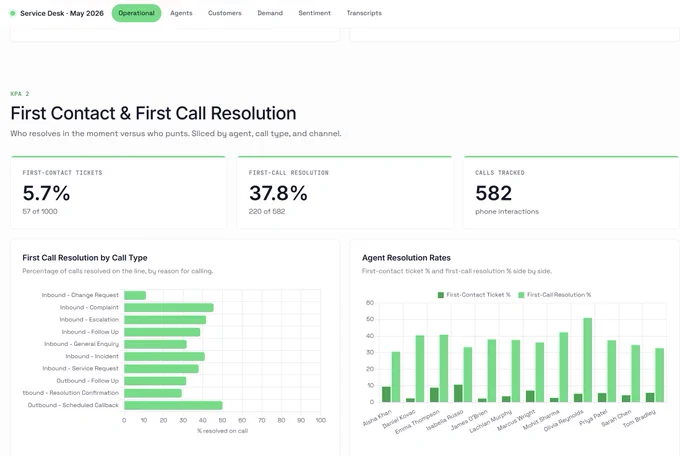This screenshot has height=456, width=680.
Task: Click the First-Call Resolution 37.8% card
Action: (x=345, y=192)
